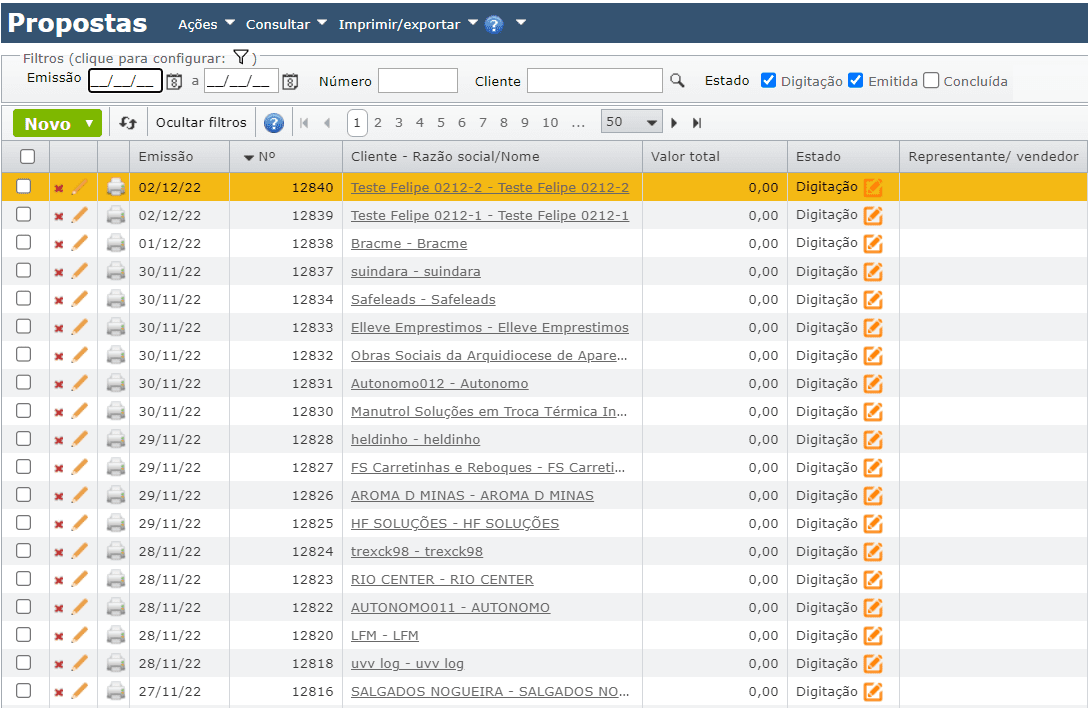This screenshot has width=1088, height=708.
Task: Click the client search magnifier icon
Action: click(x=677, y=81)
